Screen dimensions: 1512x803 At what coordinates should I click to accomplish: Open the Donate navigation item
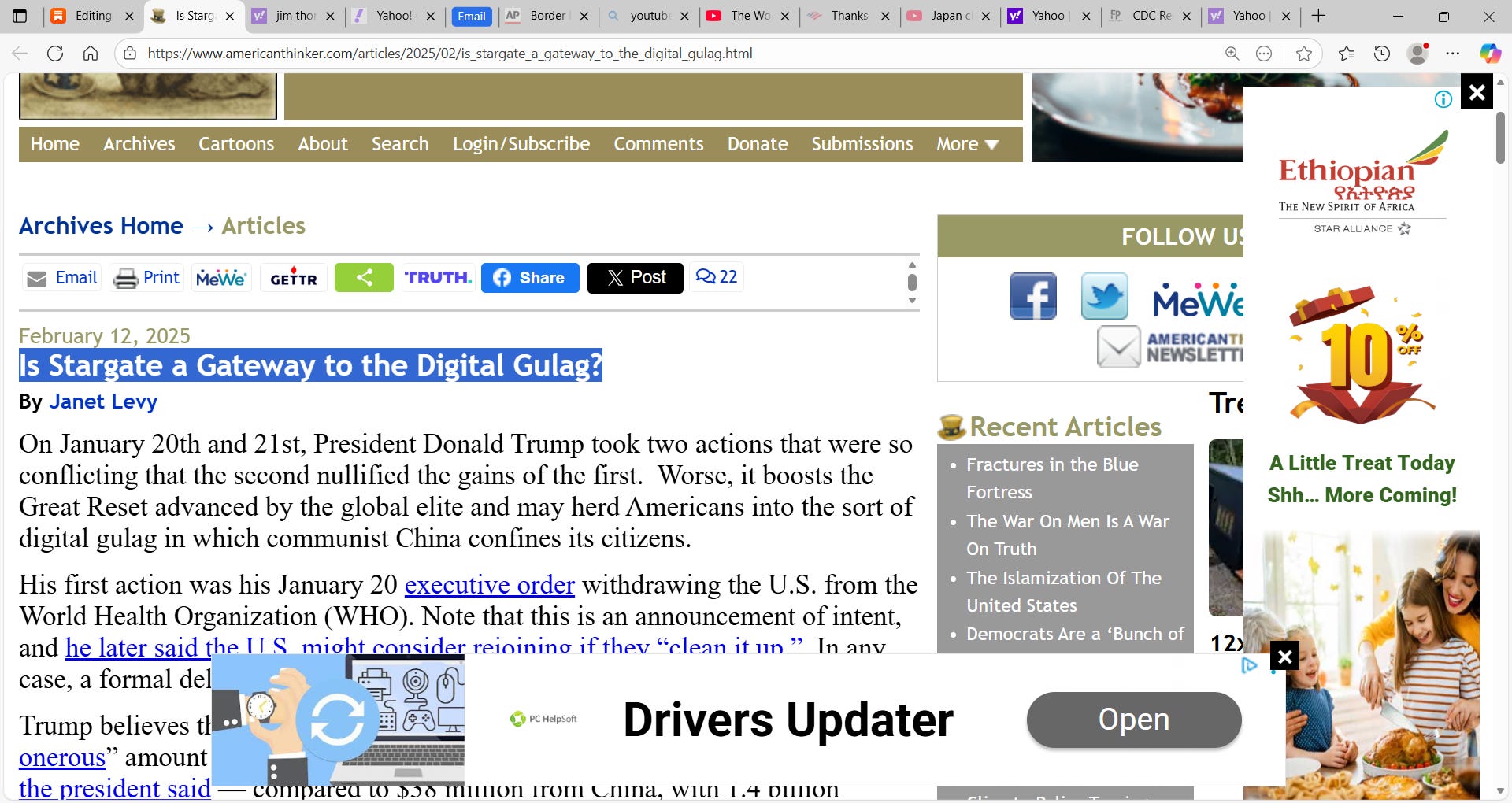tap(758, 144)
